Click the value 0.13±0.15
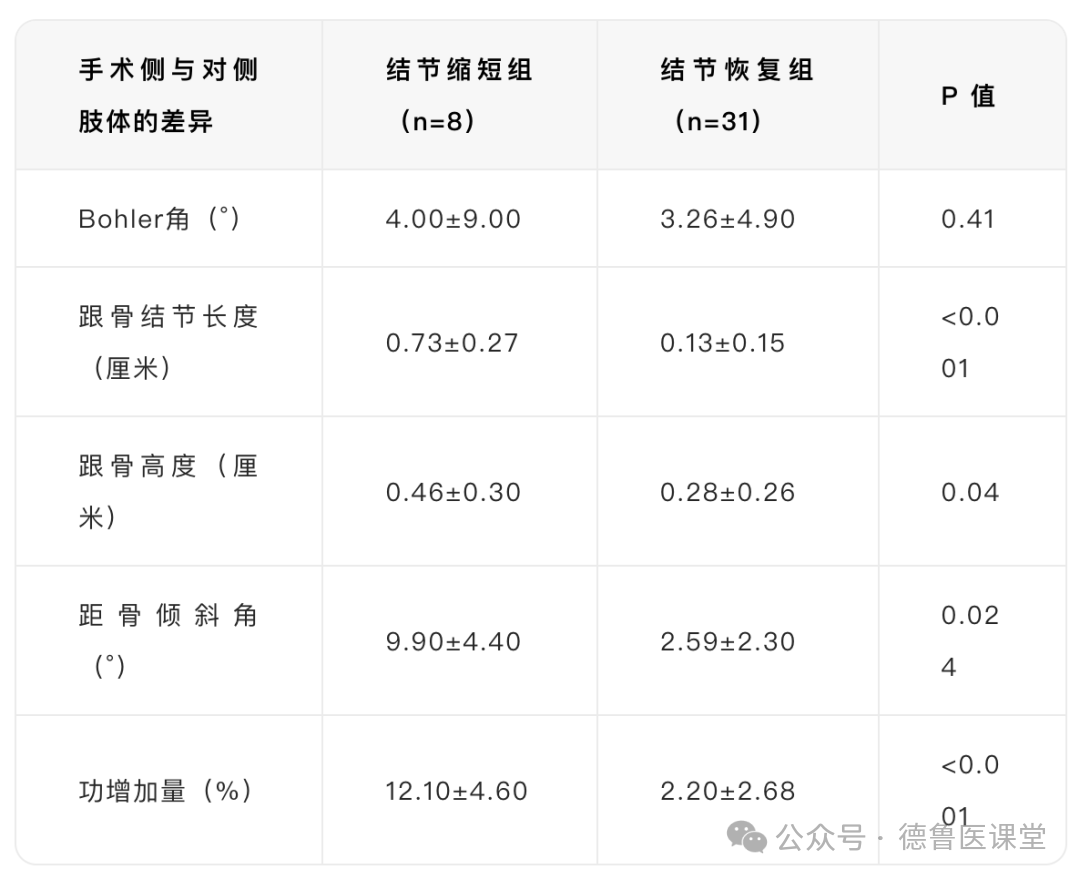Image resolution: width=1080 pixels, height=880 pixels. [x=722, y=342]
